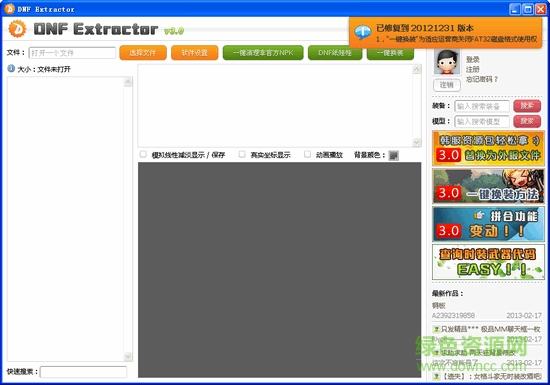550x385 pixels.
Task: Open the 一键换装方法 banner
Action: click(x=488, y=186)
